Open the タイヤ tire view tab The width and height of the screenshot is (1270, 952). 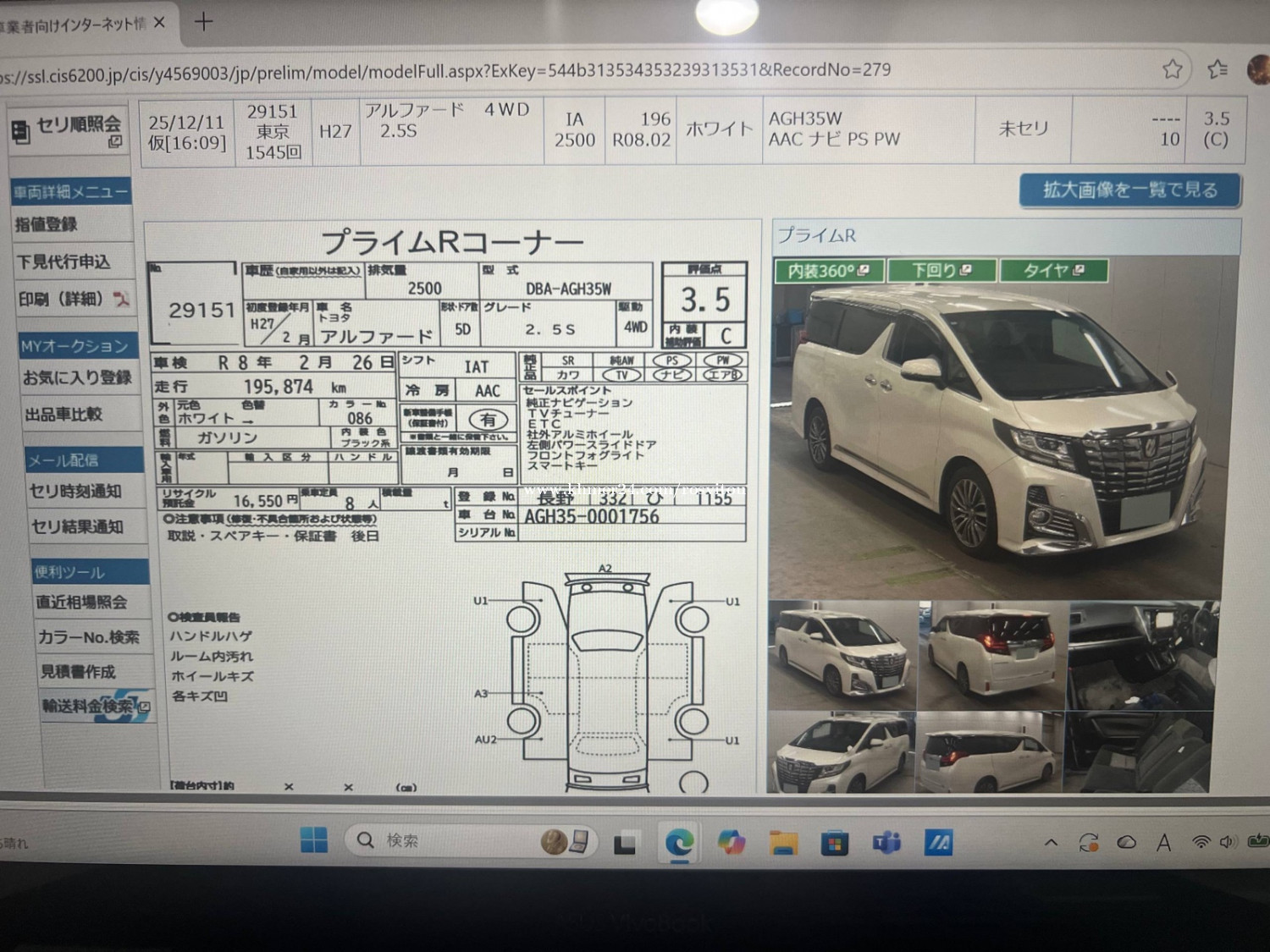point(1053,271)
